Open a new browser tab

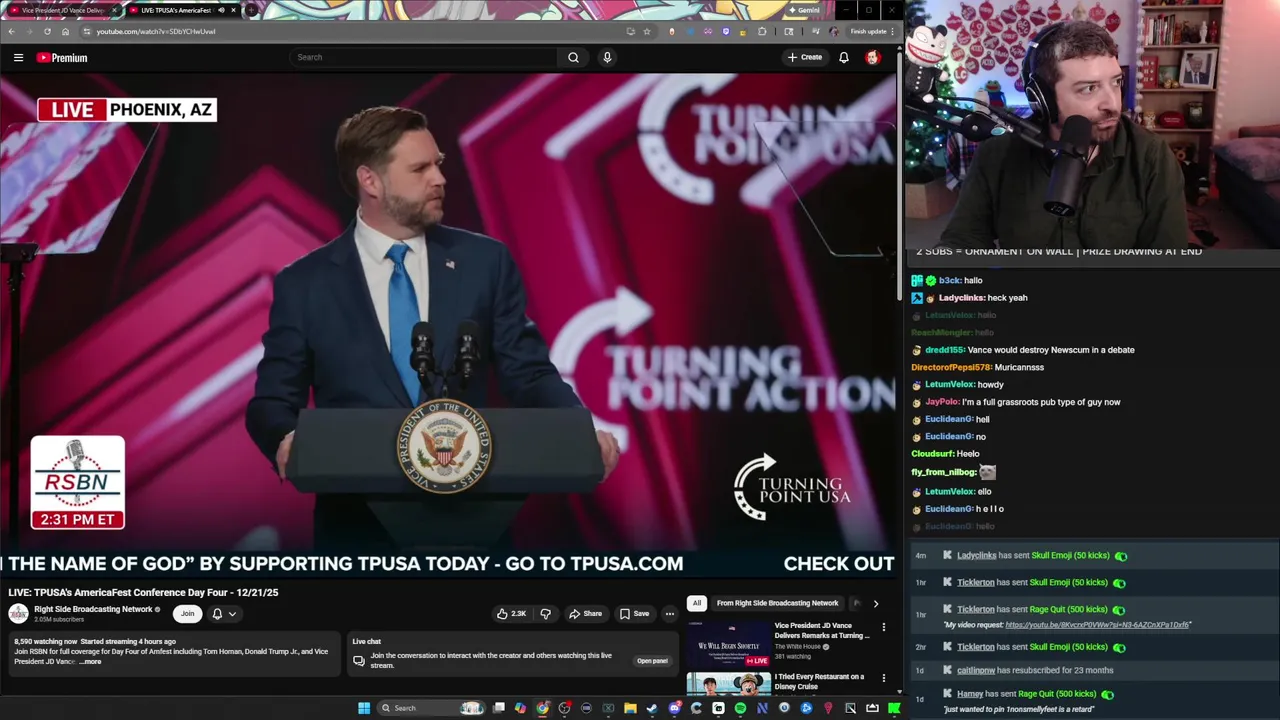tap(251, 10)
